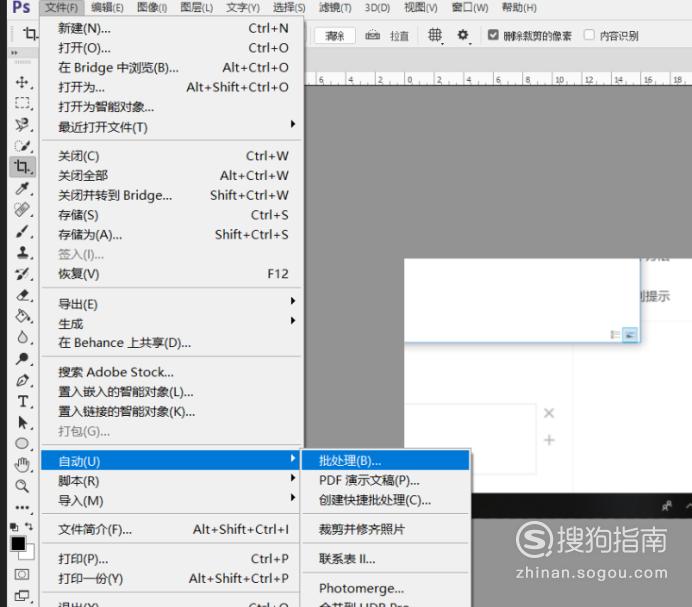Choose 创建快捷批处理(C)...
This screenshot has width=692, height=607.
pyautogui.click(x=385, y=500)
